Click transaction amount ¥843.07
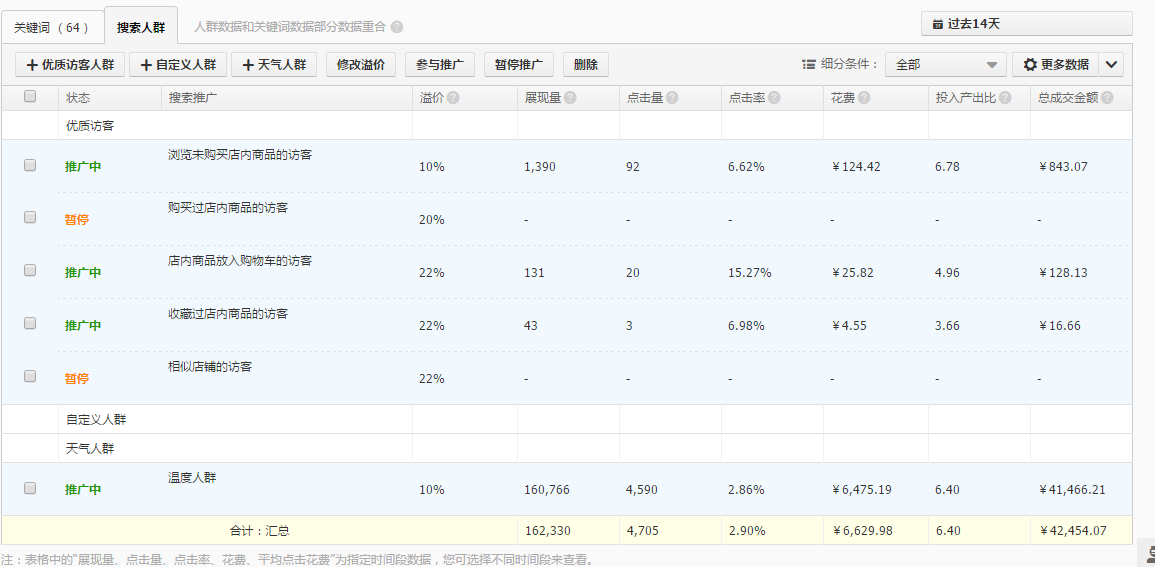 coord(1063,167)
